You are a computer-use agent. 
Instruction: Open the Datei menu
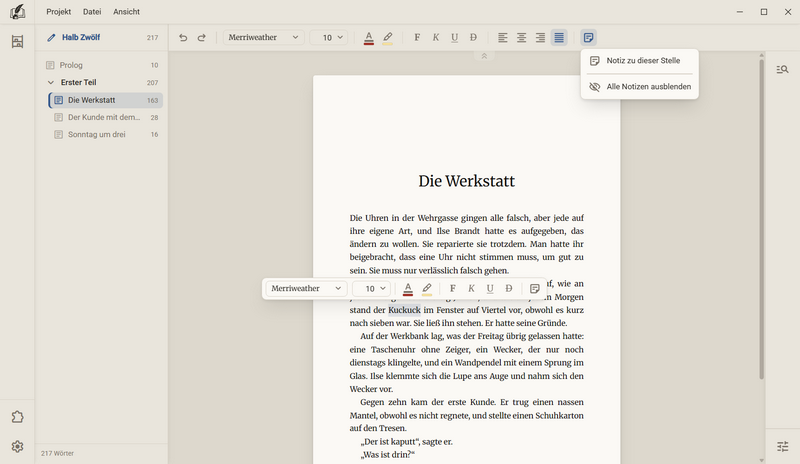(x=92, y=12)
